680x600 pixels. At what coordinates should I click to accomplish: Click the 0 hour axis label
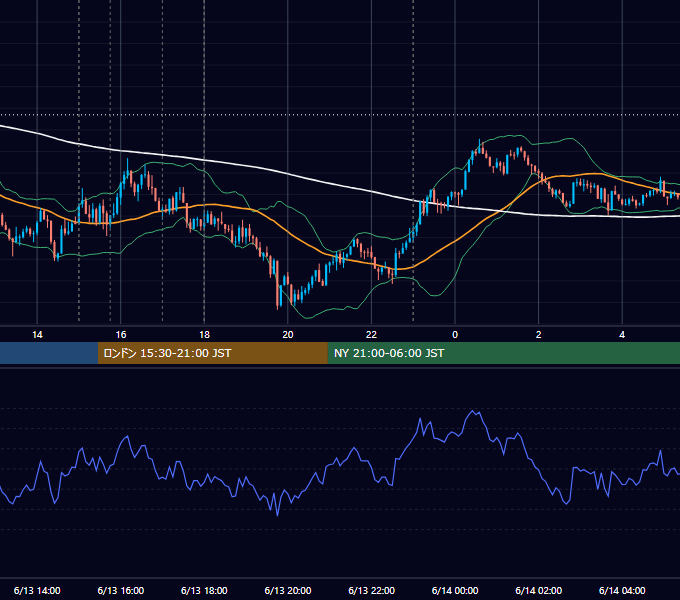pyautogui.click(x=455, y=335)
